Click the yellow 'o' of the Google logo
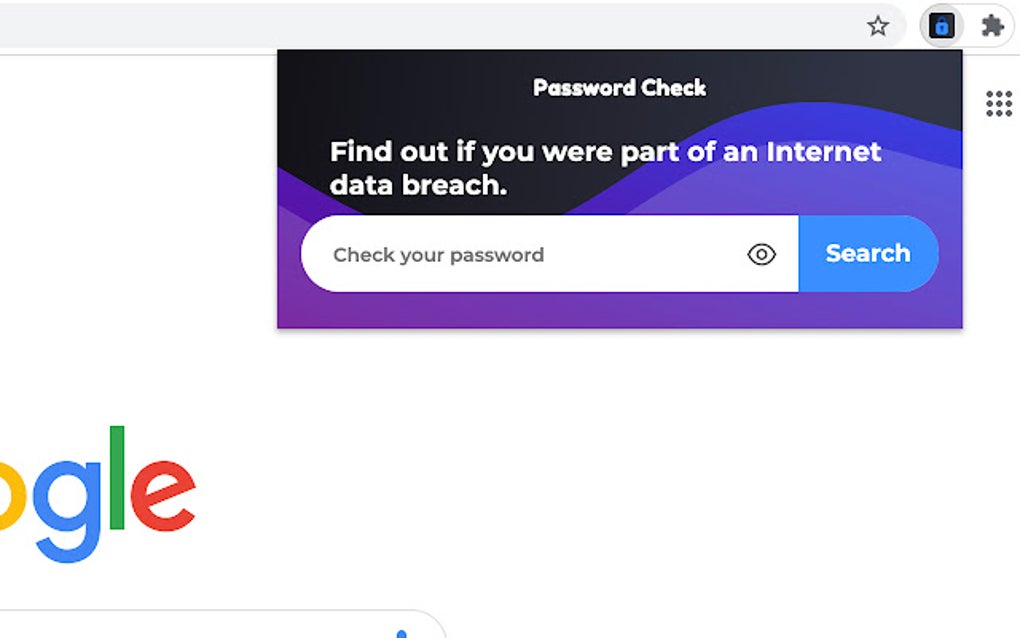 click(x=10, y=492)
